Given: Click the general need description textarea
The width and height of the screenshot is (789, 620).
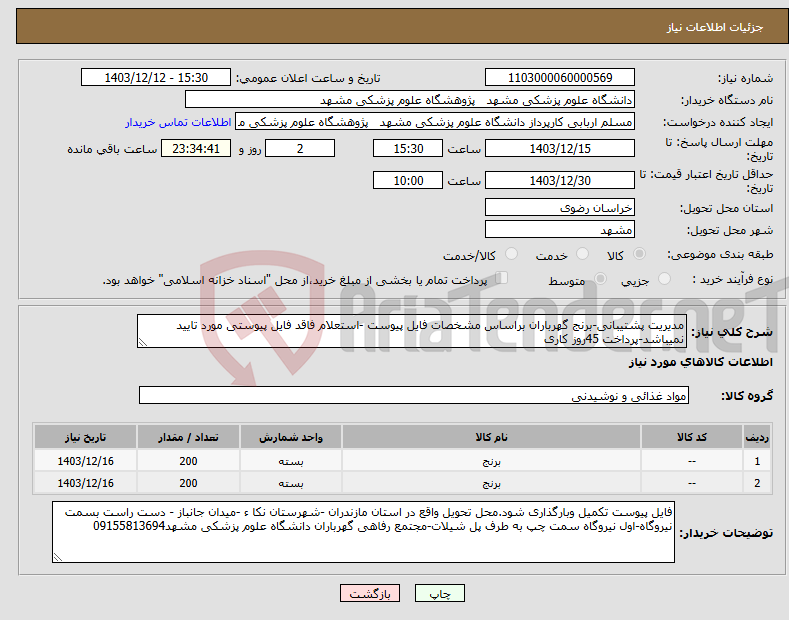Looking at the screenshot, I should click(412, 331).
